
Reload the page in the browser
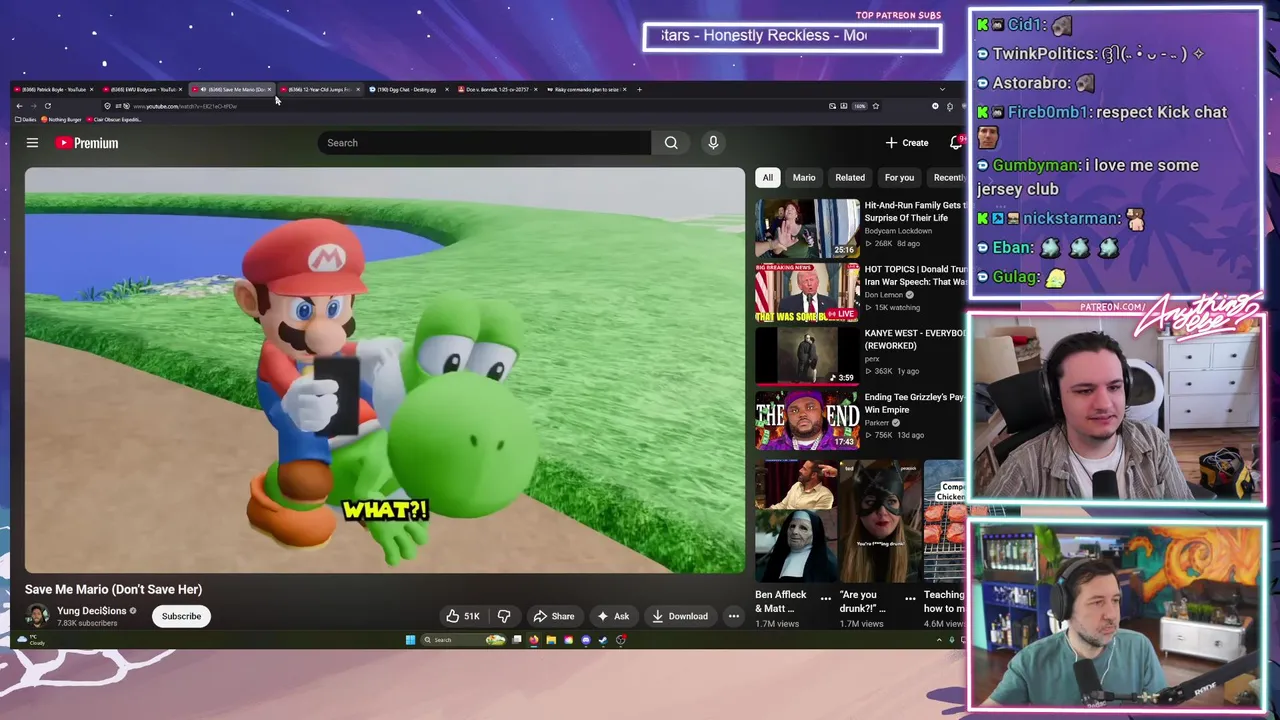[x=47, y=106]
